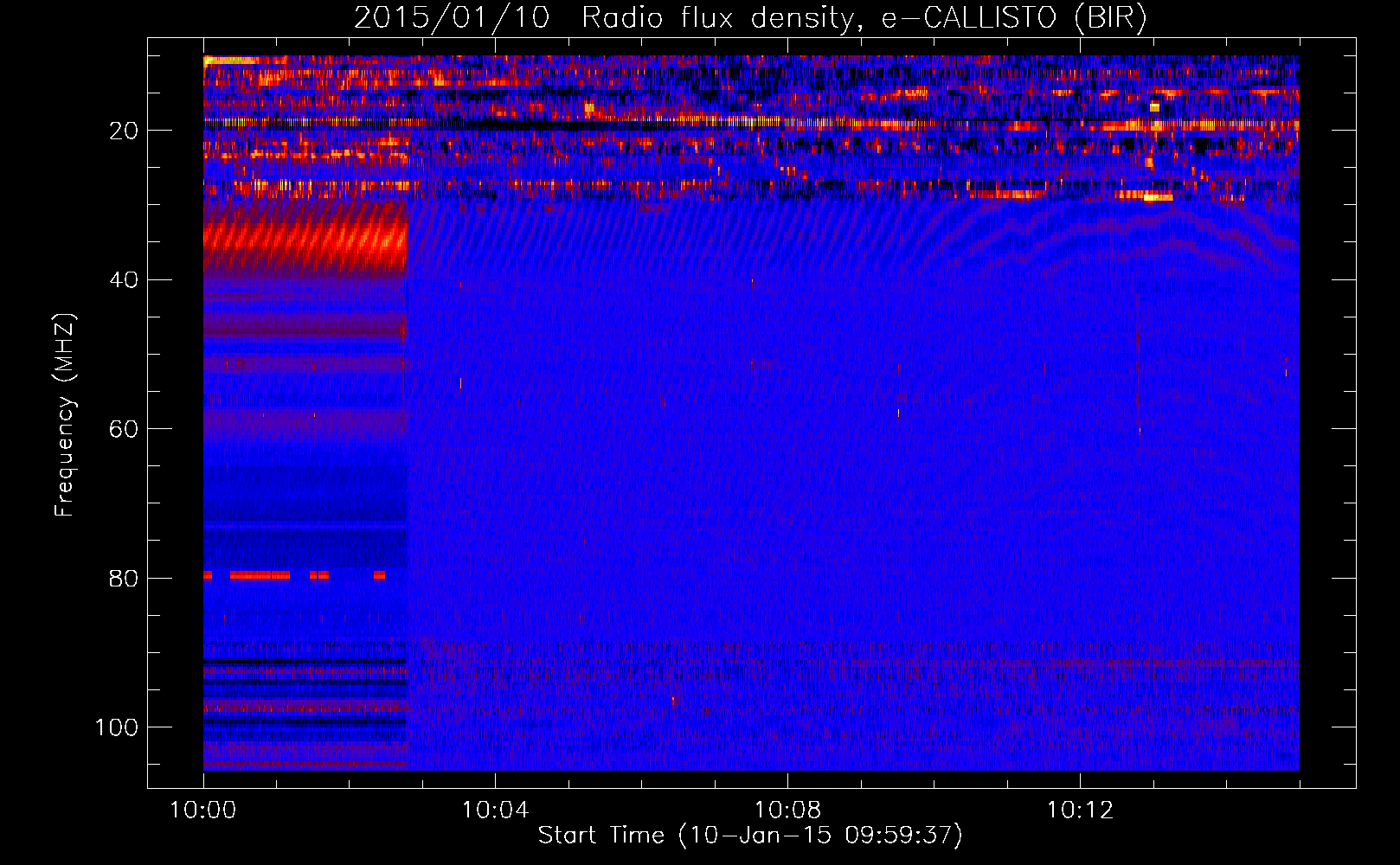This screenshot has width=1400, height=865.
Task: Click the plot title 'Radio flux density, e-CALLISTO (BIR)'
Action: [864, 18]
